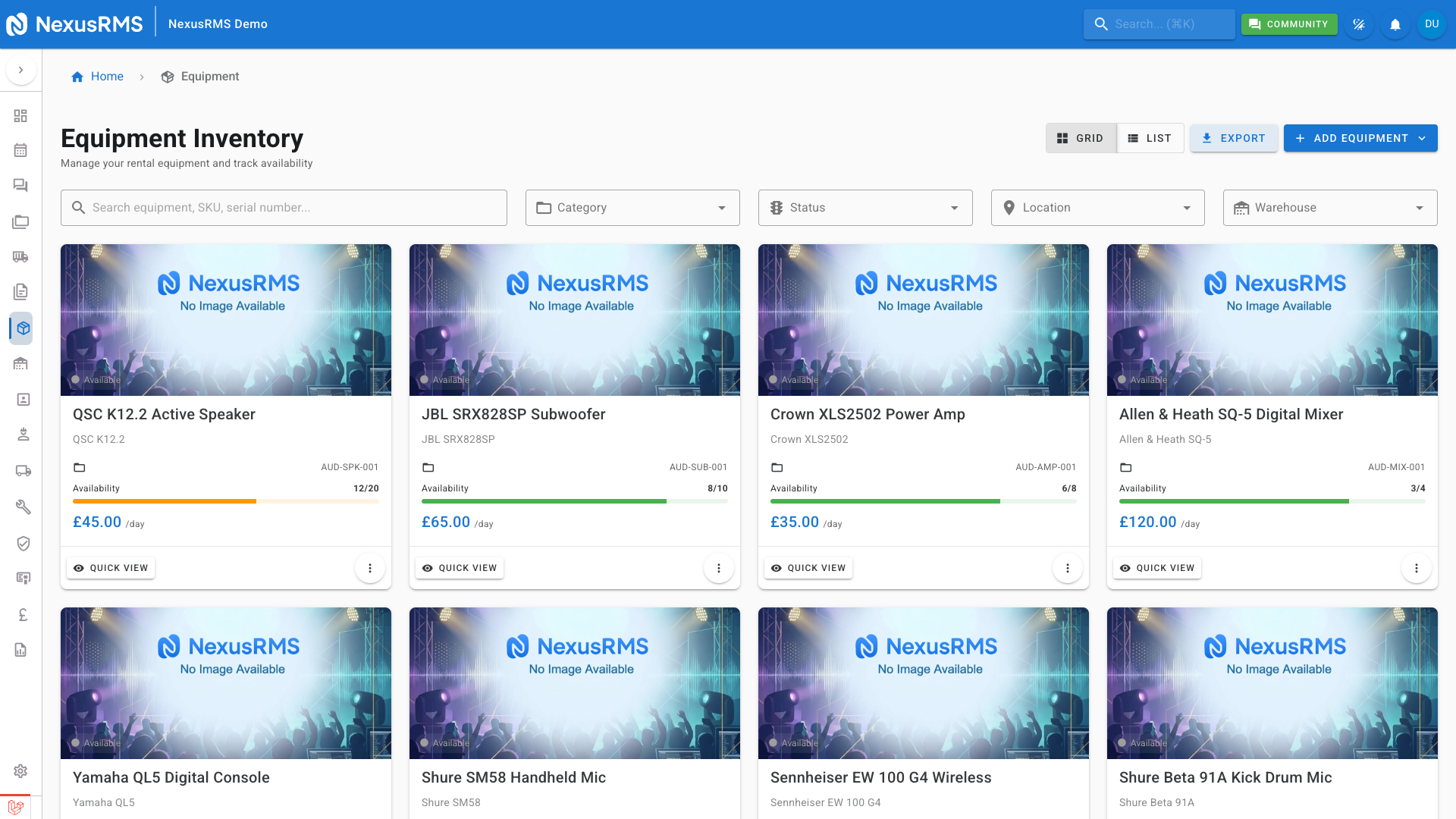Open the Category filter dropdown
The width and height of the screenshot is (1456, 819).
tap(632, 208)
